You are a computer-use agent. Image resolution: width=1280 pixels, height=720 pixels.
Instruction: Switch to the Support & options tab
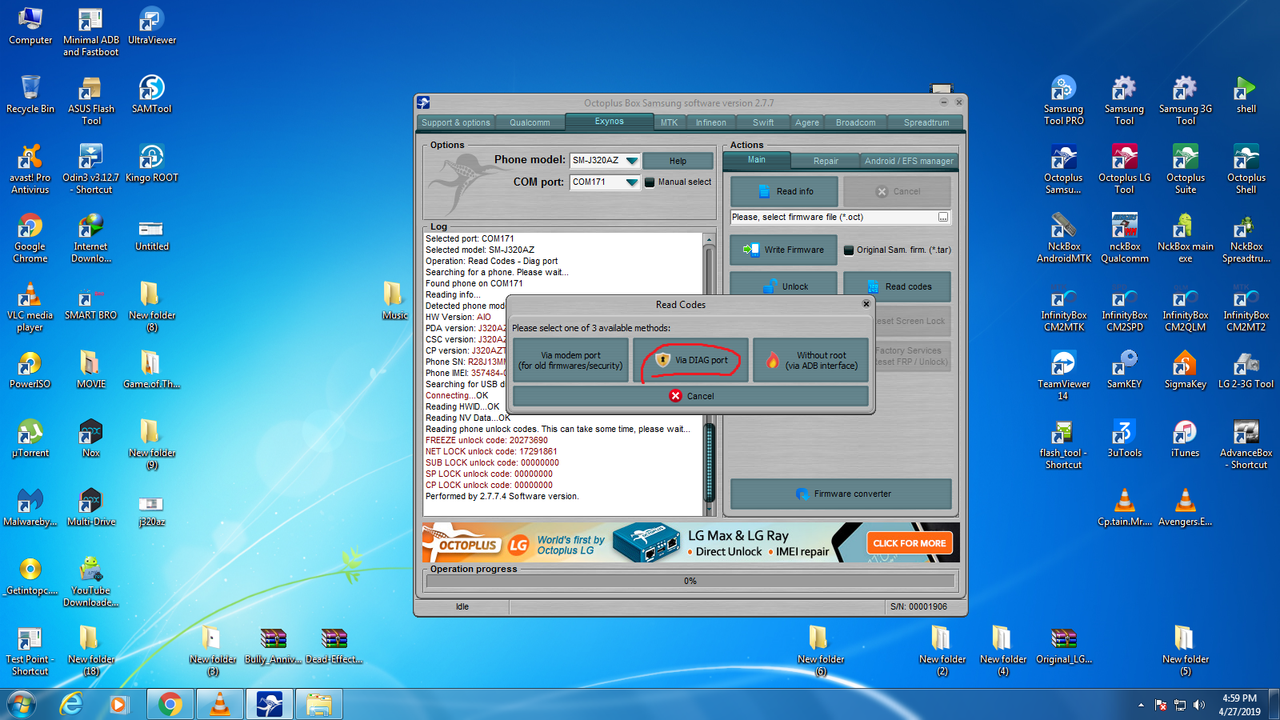[x=456, y=123]
